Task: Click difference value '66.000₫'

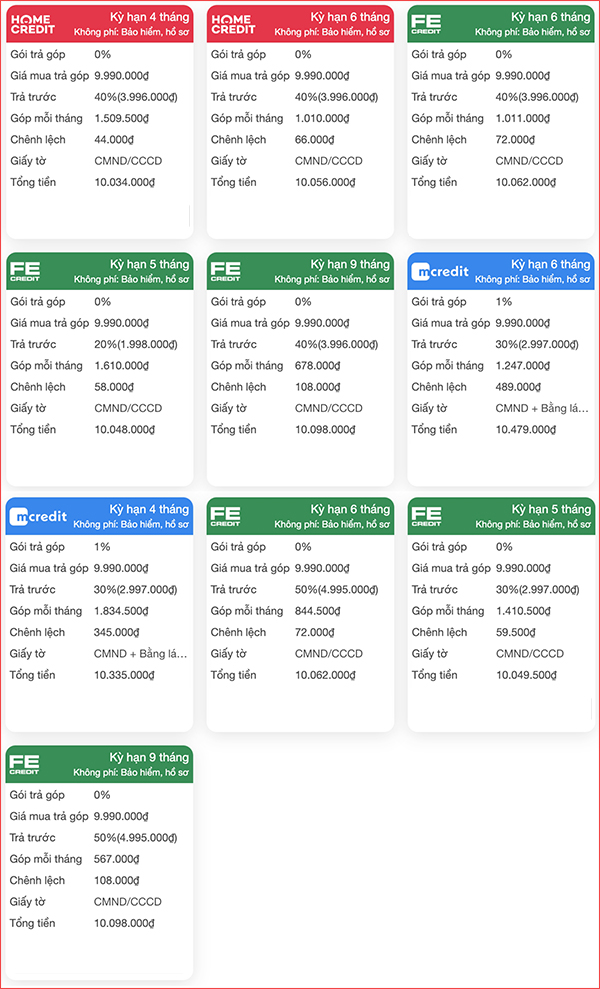Action: [x=315, y=140]
